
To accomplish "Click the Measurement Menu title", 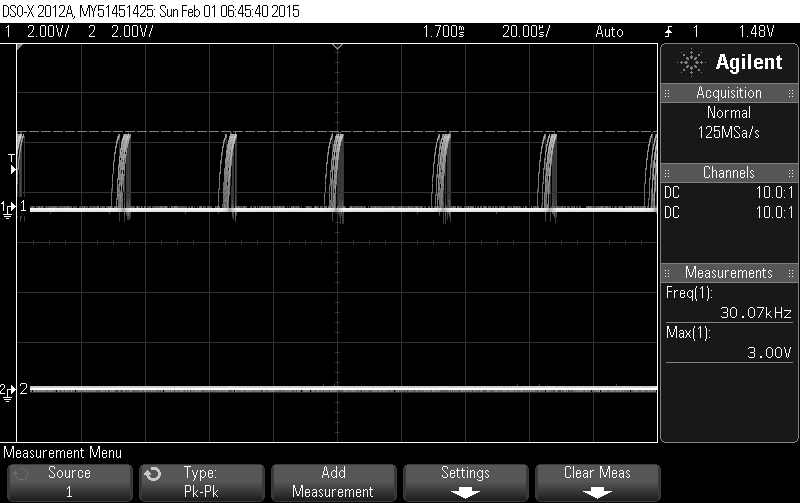I will coord(63,452).
